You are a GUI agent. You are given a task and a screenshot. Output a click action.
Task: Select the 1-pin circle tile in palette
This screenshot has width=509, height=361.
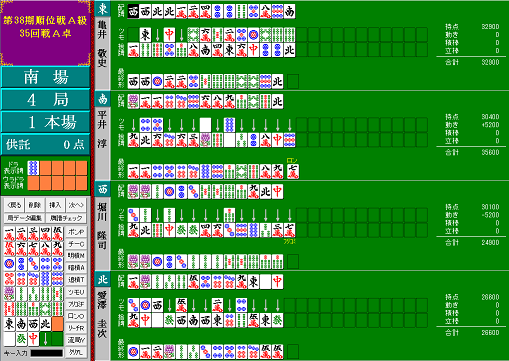(x=9, y=264)
